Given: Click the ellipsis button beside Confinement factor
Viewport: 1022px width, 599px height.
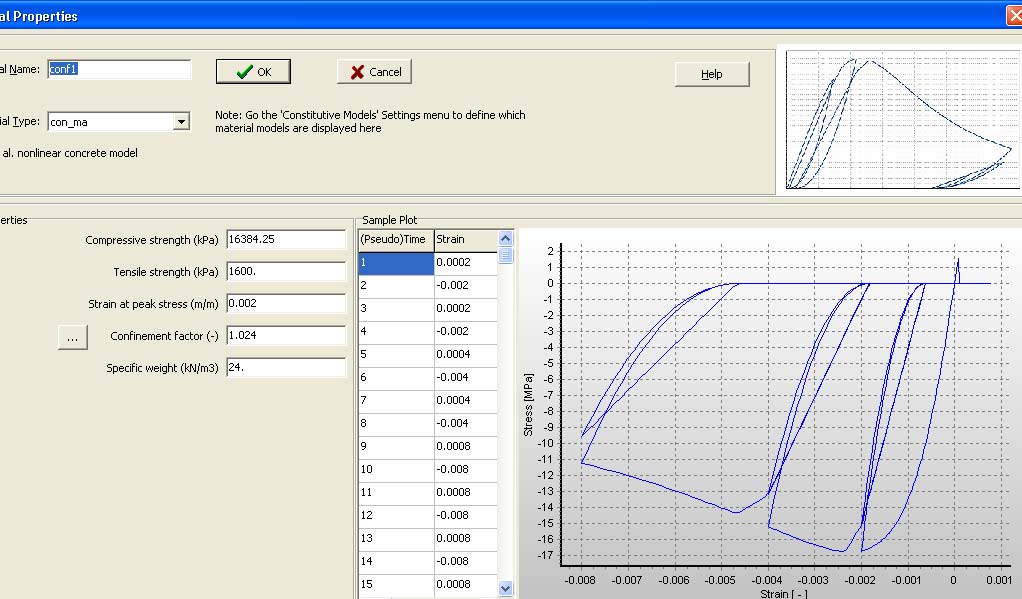Looking at the screenshot, I should pos(72,338).
